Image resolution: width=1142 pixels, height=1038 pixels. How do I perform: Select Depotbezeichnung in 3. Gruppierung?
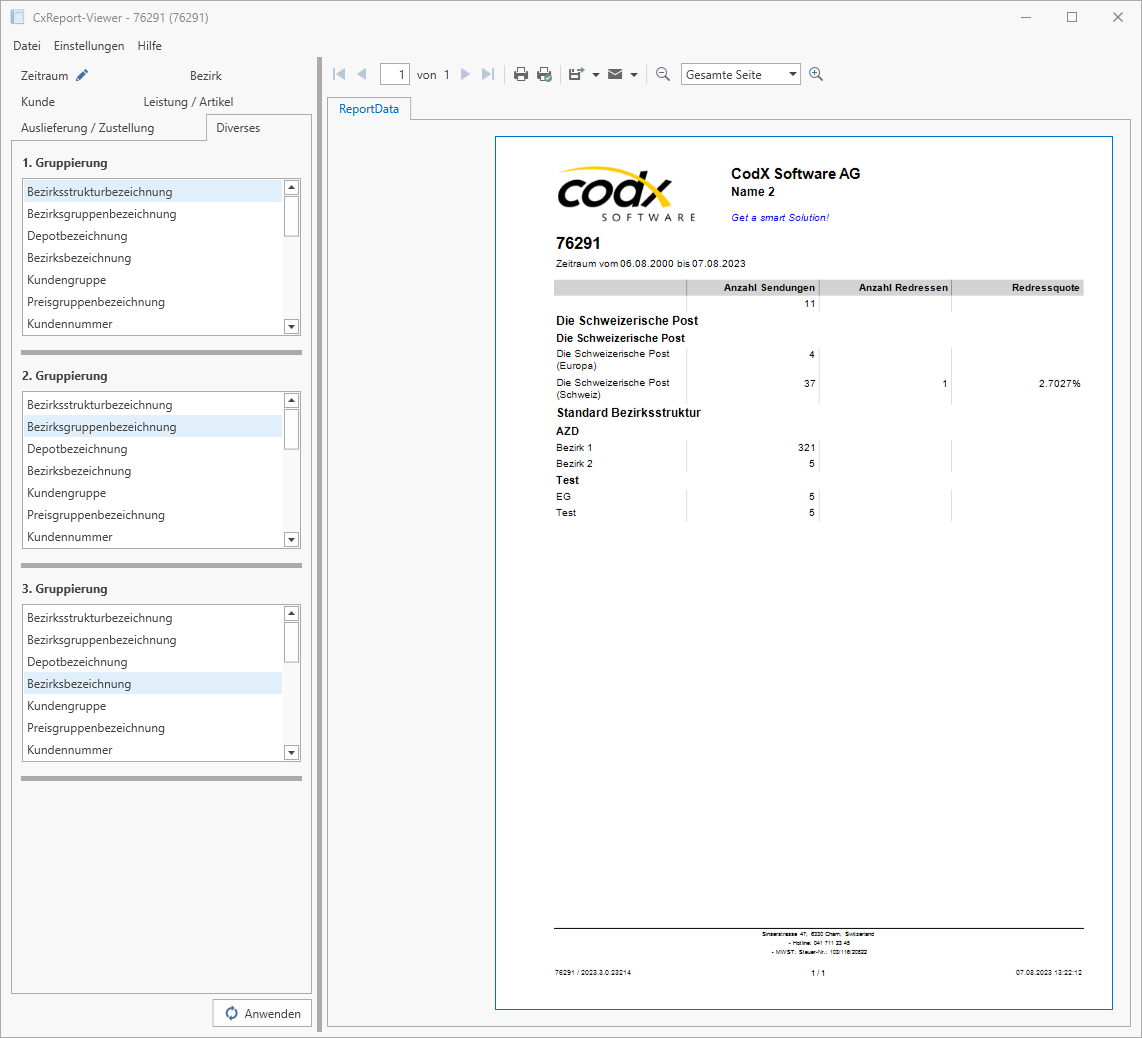(x=153, y=661)
